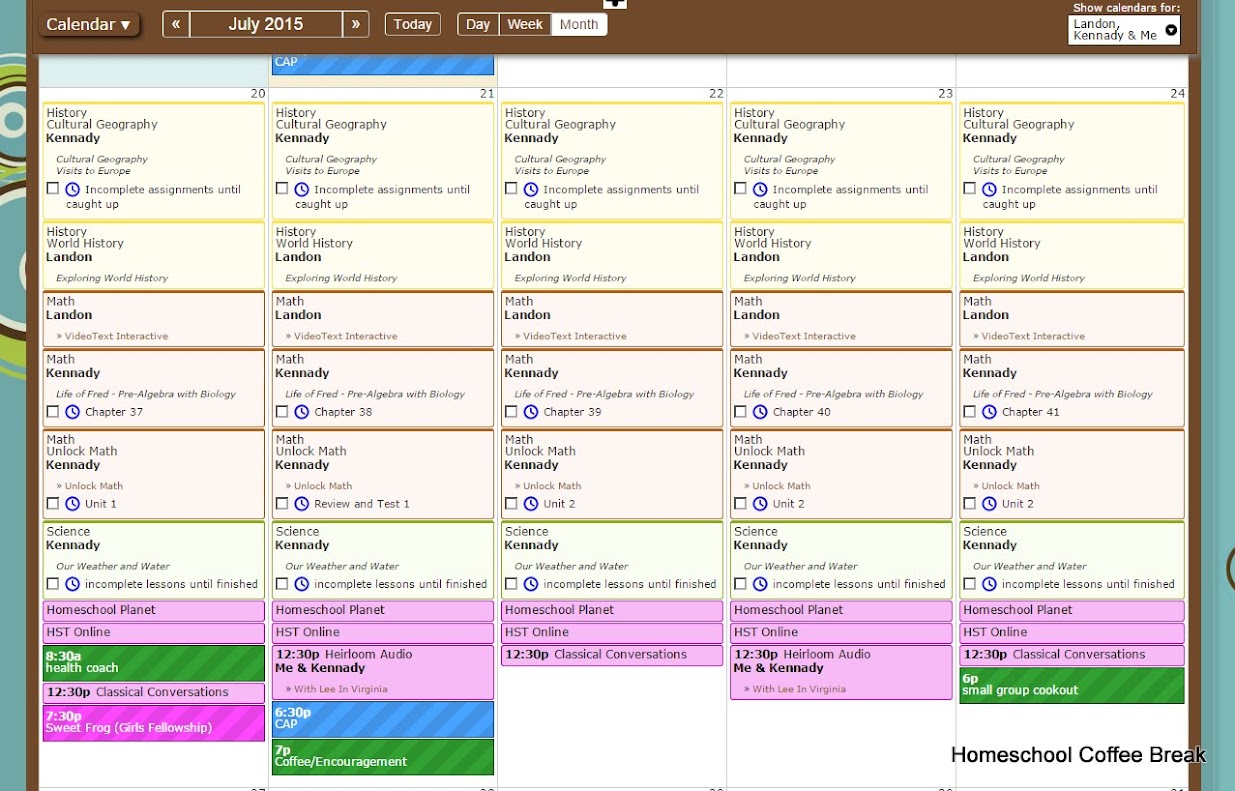This screenshot has height=791, width=1235.
Task: Click Science clock icon on the 21st
Action: (302, 584)
